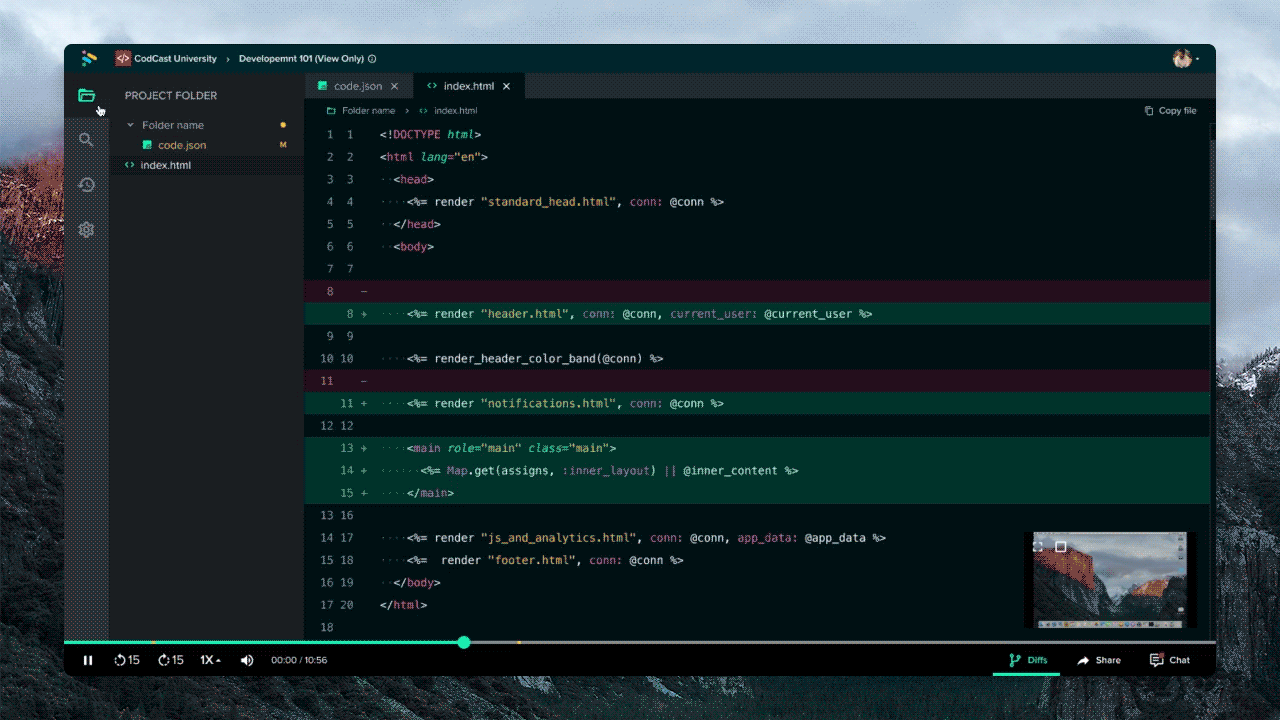Expand the picture-in-picture video thumbnail

[1036, 545]
